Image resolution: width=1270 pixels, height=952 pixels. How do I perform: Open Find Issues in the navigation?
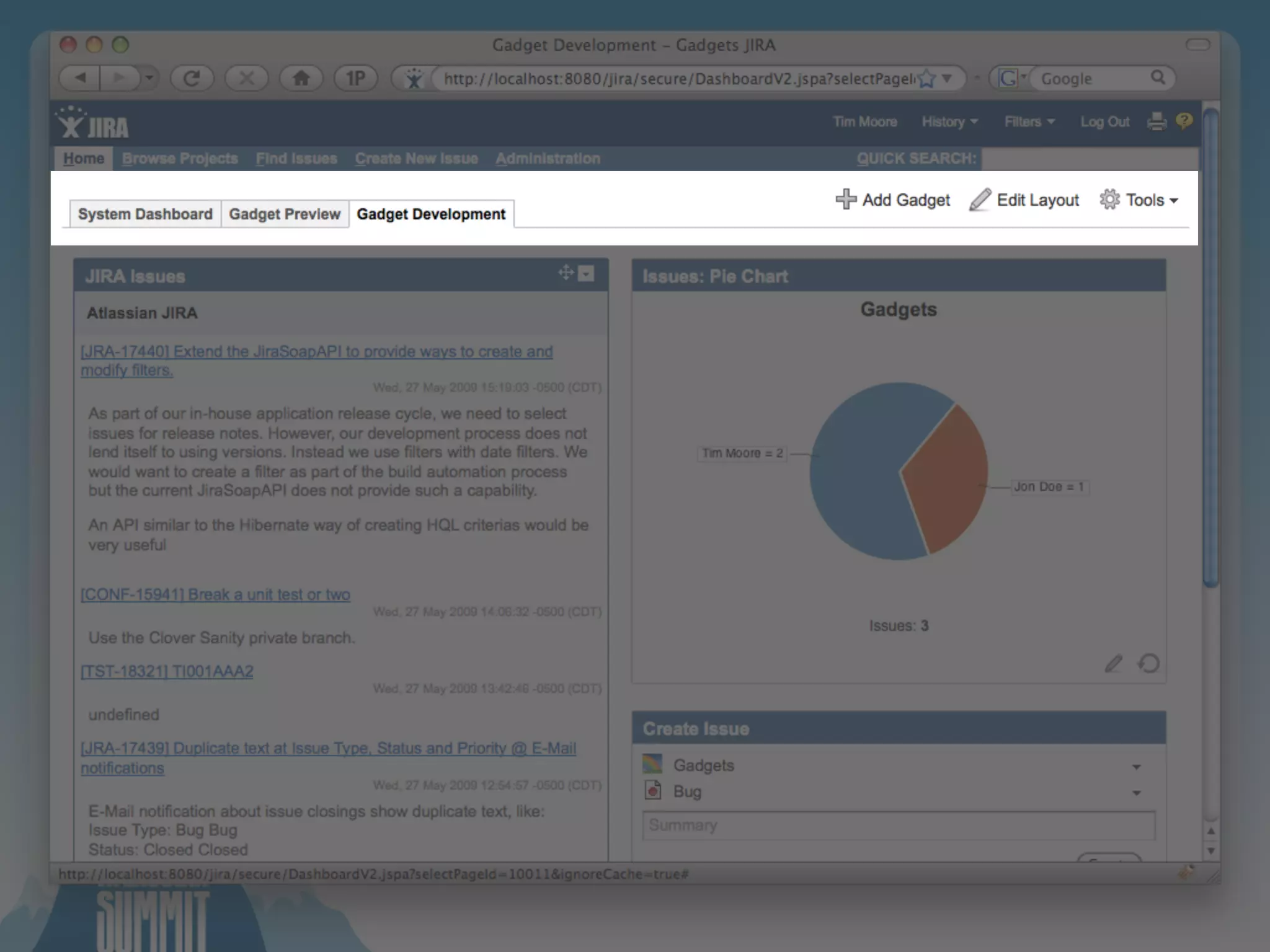pyautogui.click(x=296, y=159)
